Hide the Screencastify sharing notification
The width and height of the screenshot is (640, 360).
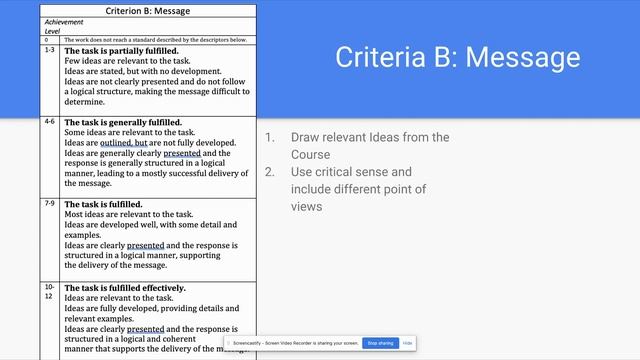tap(407, 343)
